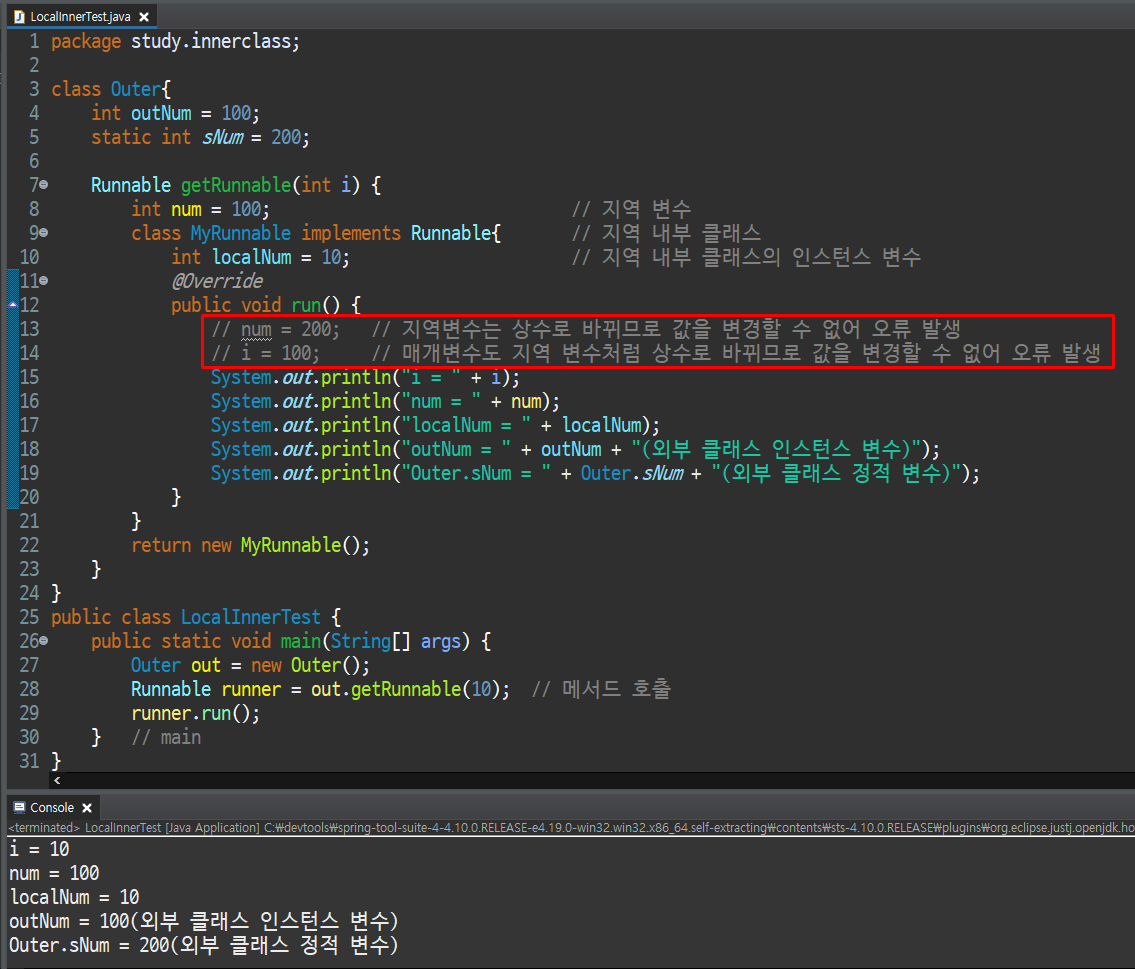Close the LocalInnerTest.java tab
1135x969 pixels.
144,17
